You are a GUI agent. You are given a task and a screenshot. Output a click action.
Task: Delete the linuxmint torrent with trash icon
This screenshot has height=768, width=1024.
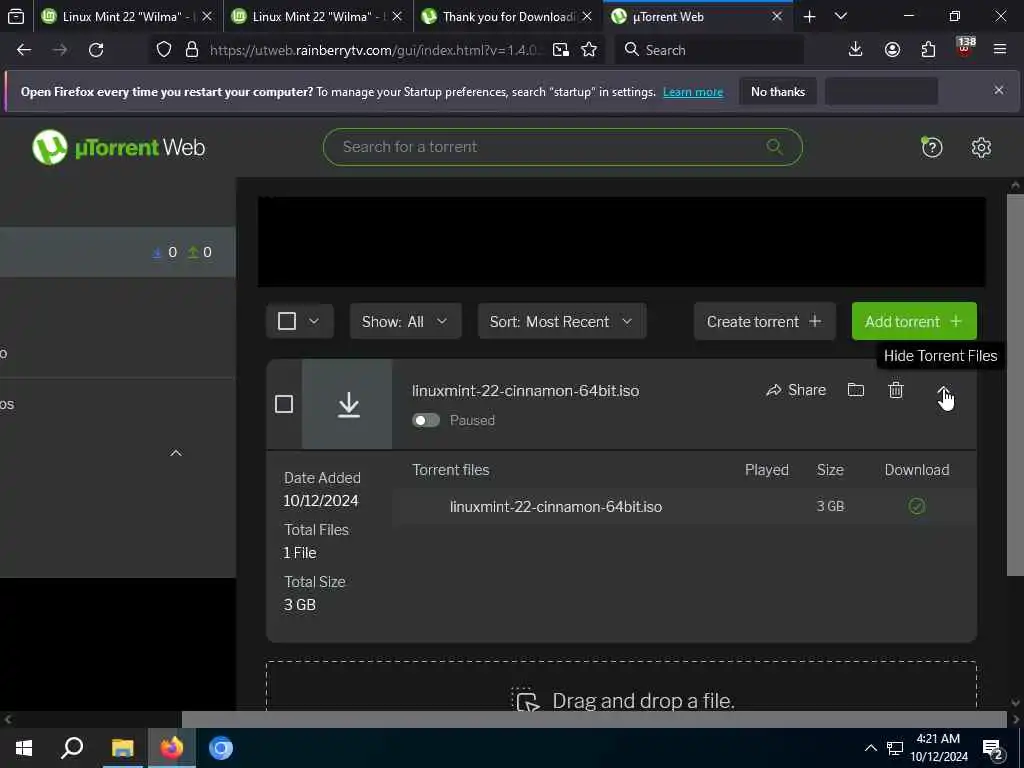895,390
